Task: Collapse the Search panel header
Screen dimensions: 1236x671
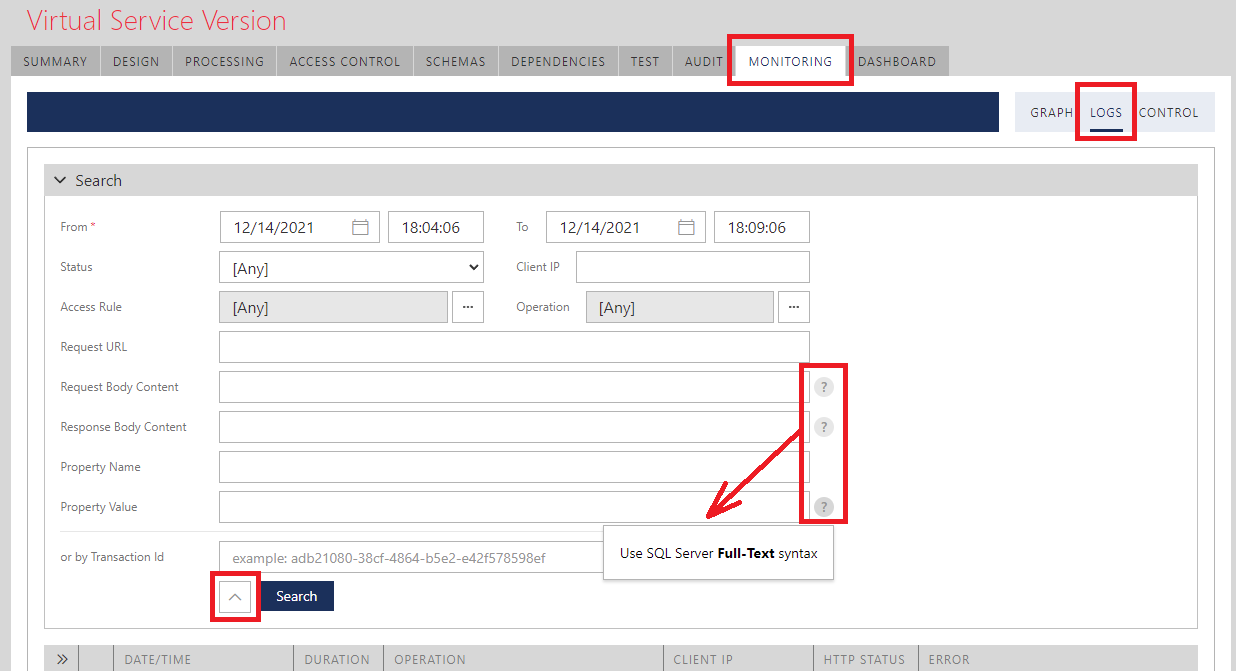Action: [x=88, y=181]
